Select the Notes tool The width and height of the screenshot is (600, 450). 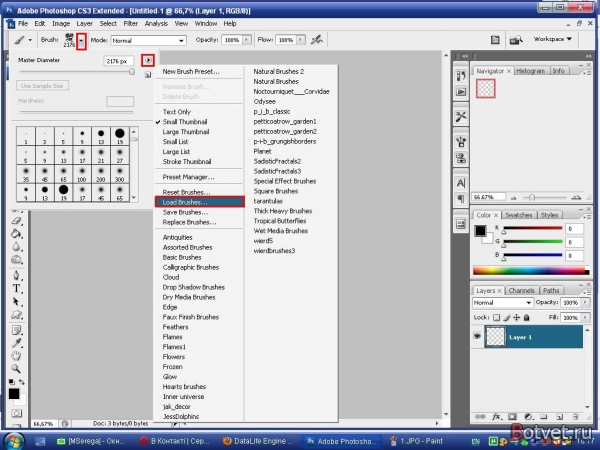coord(16,330)
